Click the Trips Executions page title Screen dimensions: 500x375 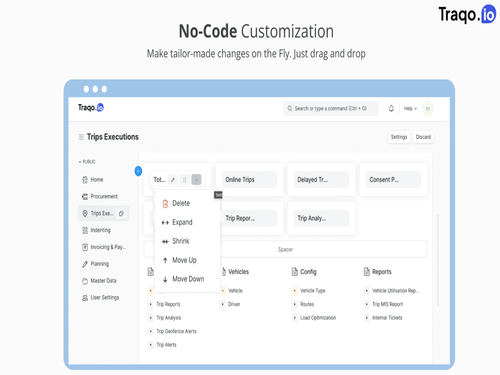tap(113, 137)
